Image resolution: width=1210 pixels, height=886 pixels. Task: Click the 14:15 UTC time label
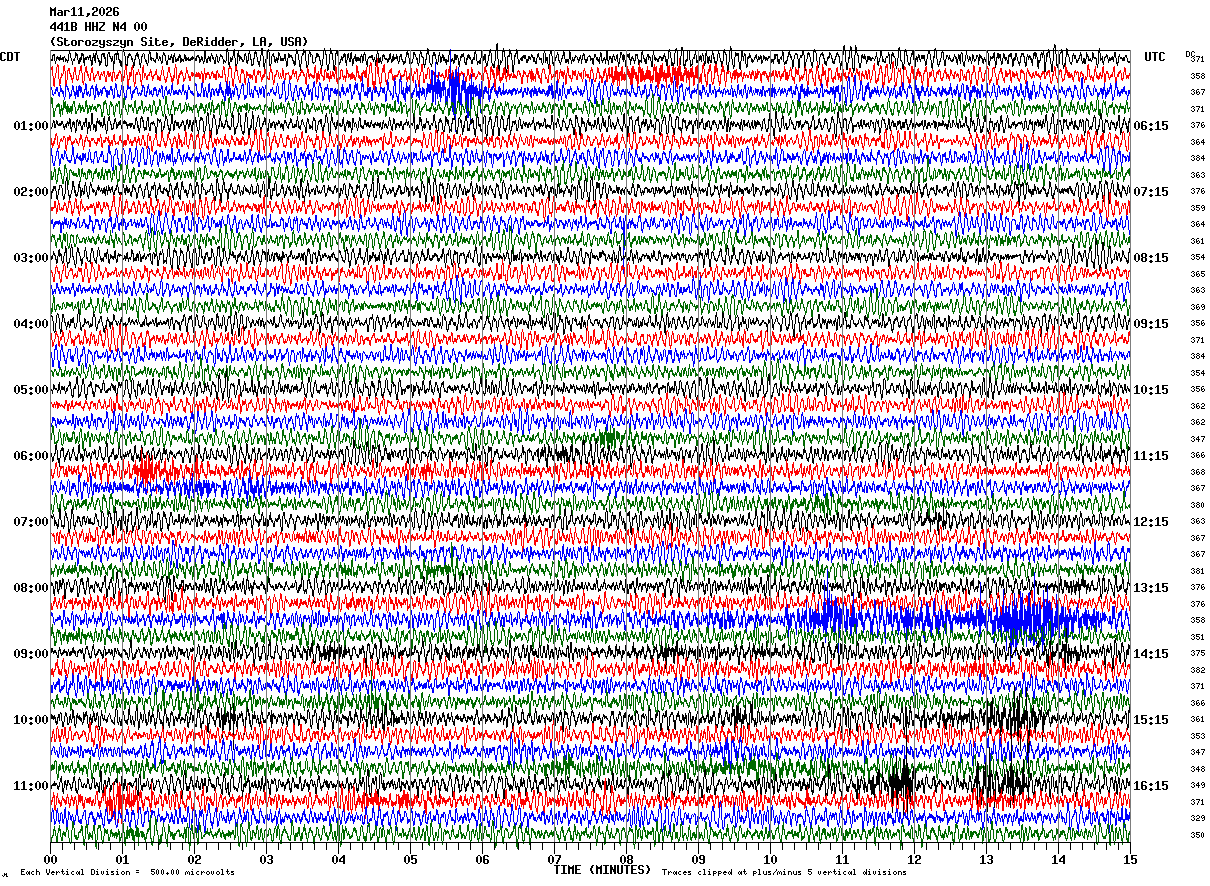coord(1151,654)
